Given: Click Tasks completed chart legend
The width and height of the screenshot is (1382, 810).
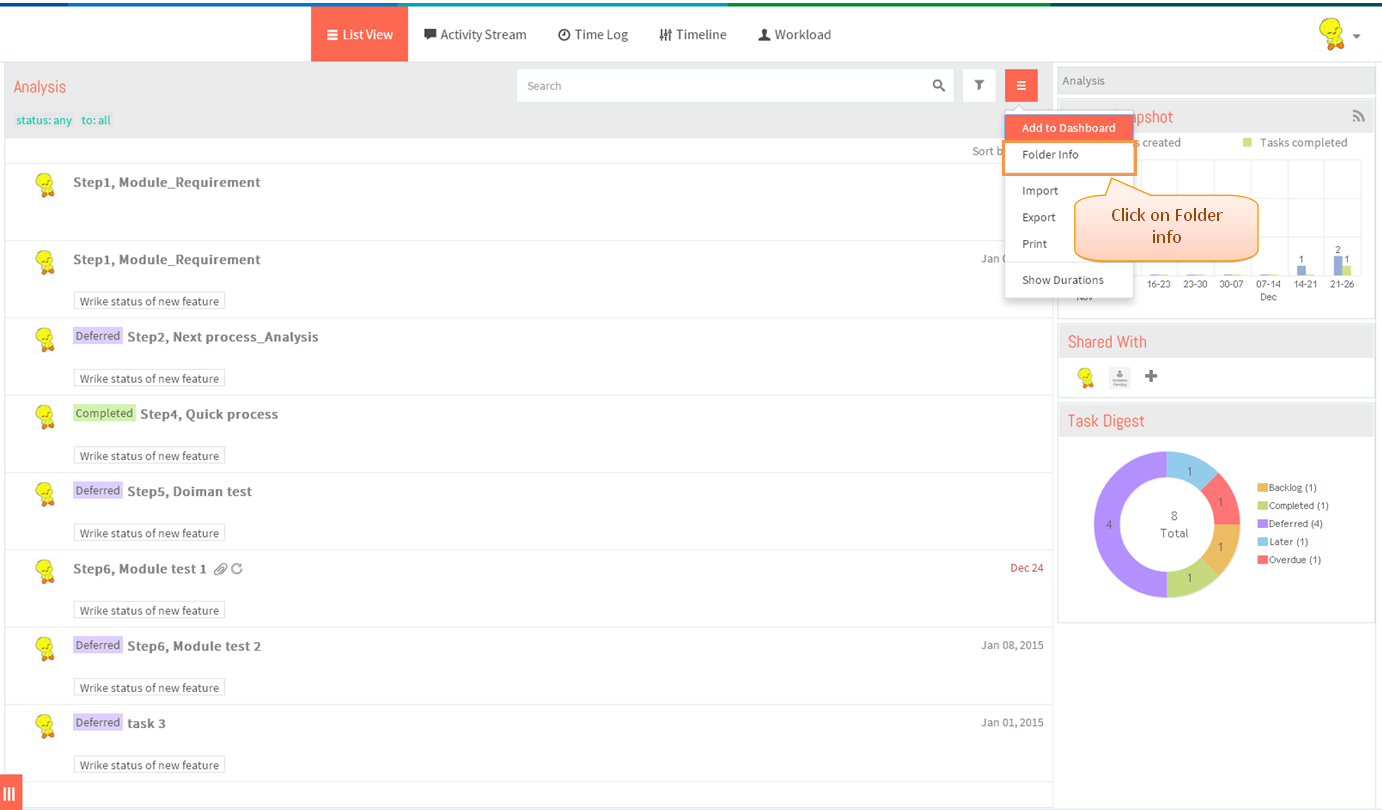Looking at the screenshot, I should [1295, 143].
